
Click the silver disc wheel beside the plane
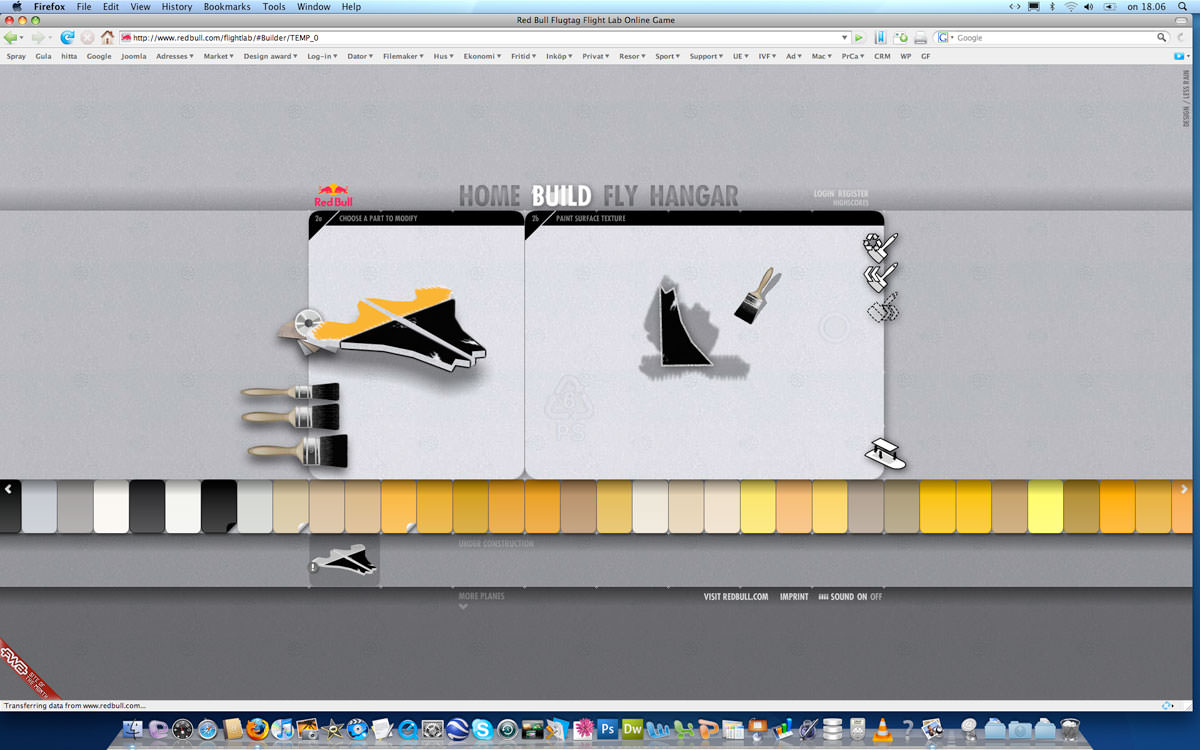click(308, 322)
